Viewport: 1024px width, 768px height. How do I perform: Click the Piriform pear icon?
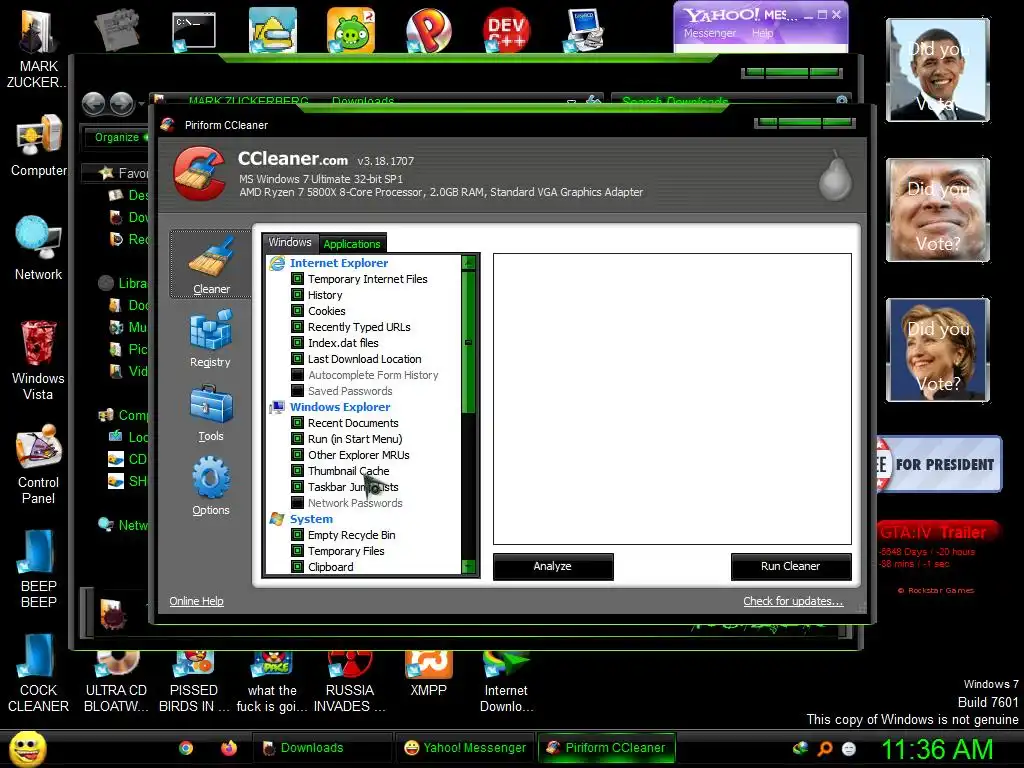pyautogui.click(x=835, y=176)
